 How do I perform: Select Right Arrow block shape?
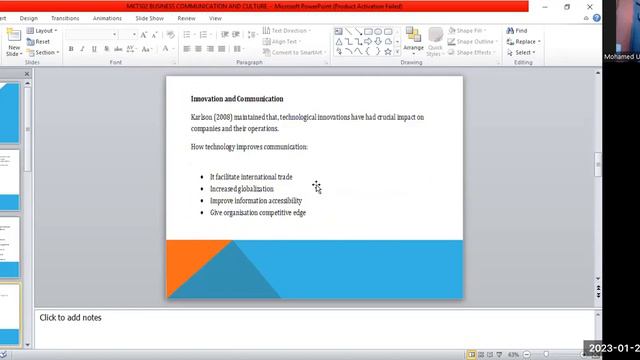click(x=368, y=42)
